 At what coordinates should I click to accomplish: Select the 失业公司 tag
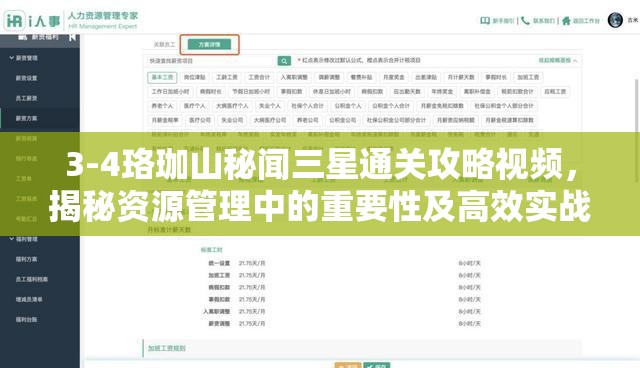point(232,120)
